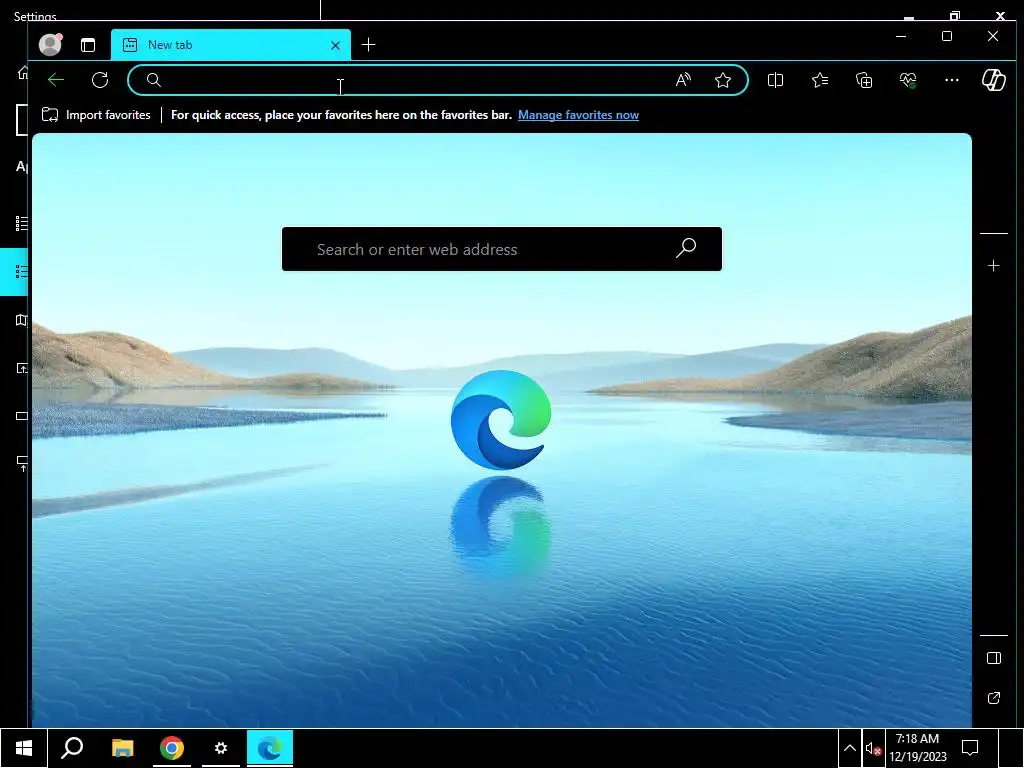Click the Edge taskbar icon

point(270,748)
